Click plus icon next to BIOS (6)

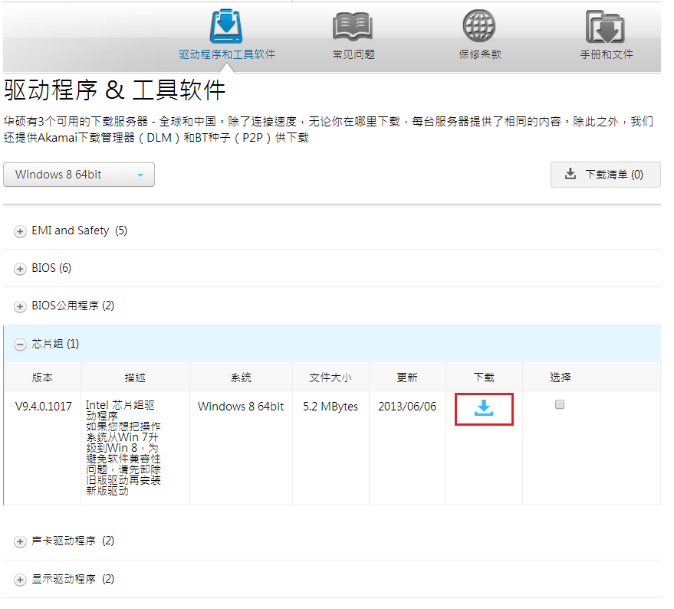[20, 269]
